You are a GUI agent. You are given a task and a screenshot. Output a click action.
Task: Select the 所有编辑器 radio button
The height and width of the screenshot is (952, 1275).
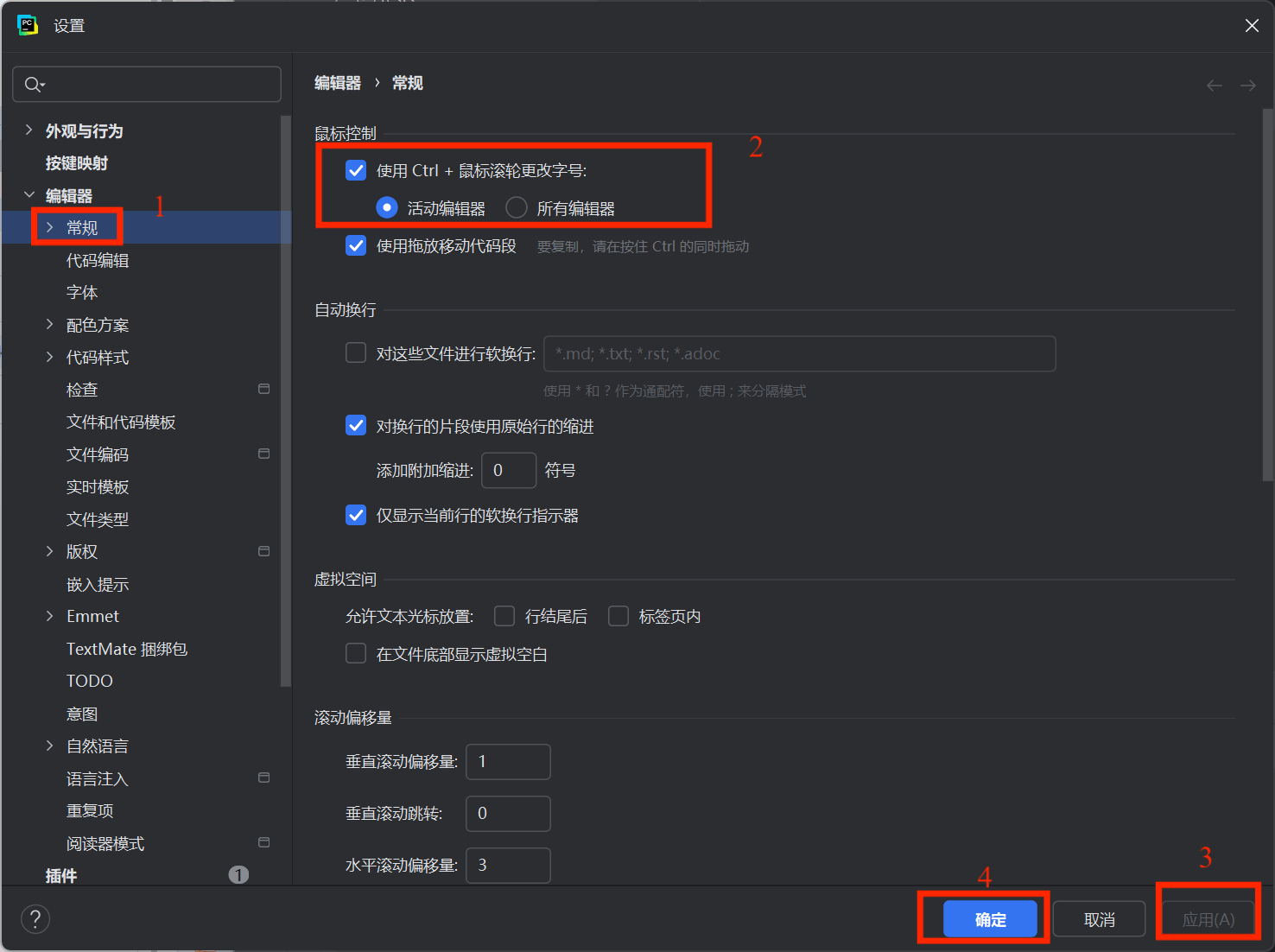pyautogui.click(x=517, y=207)
